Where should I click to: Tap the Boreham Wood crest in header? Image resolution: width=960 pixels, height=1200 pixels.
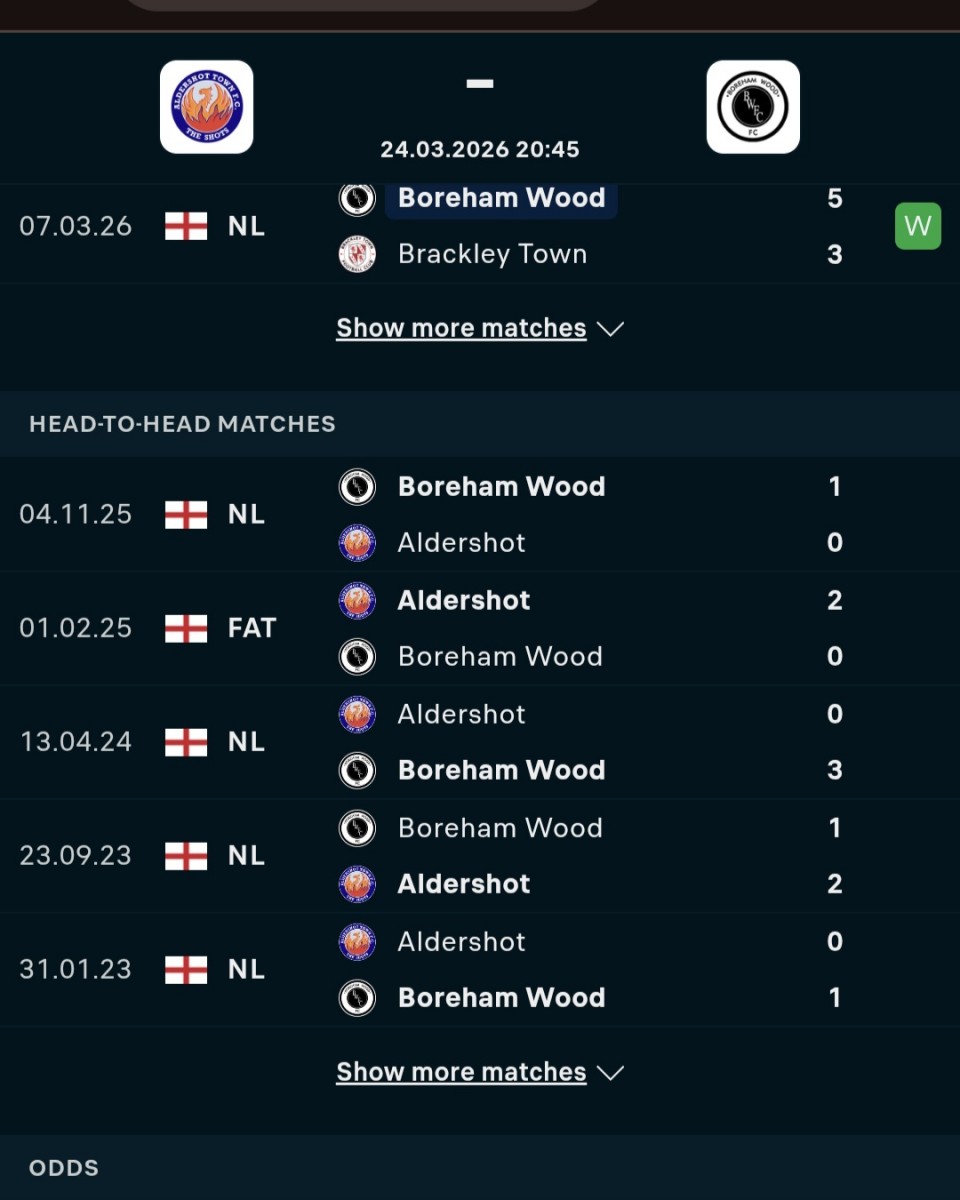[752, 107]
